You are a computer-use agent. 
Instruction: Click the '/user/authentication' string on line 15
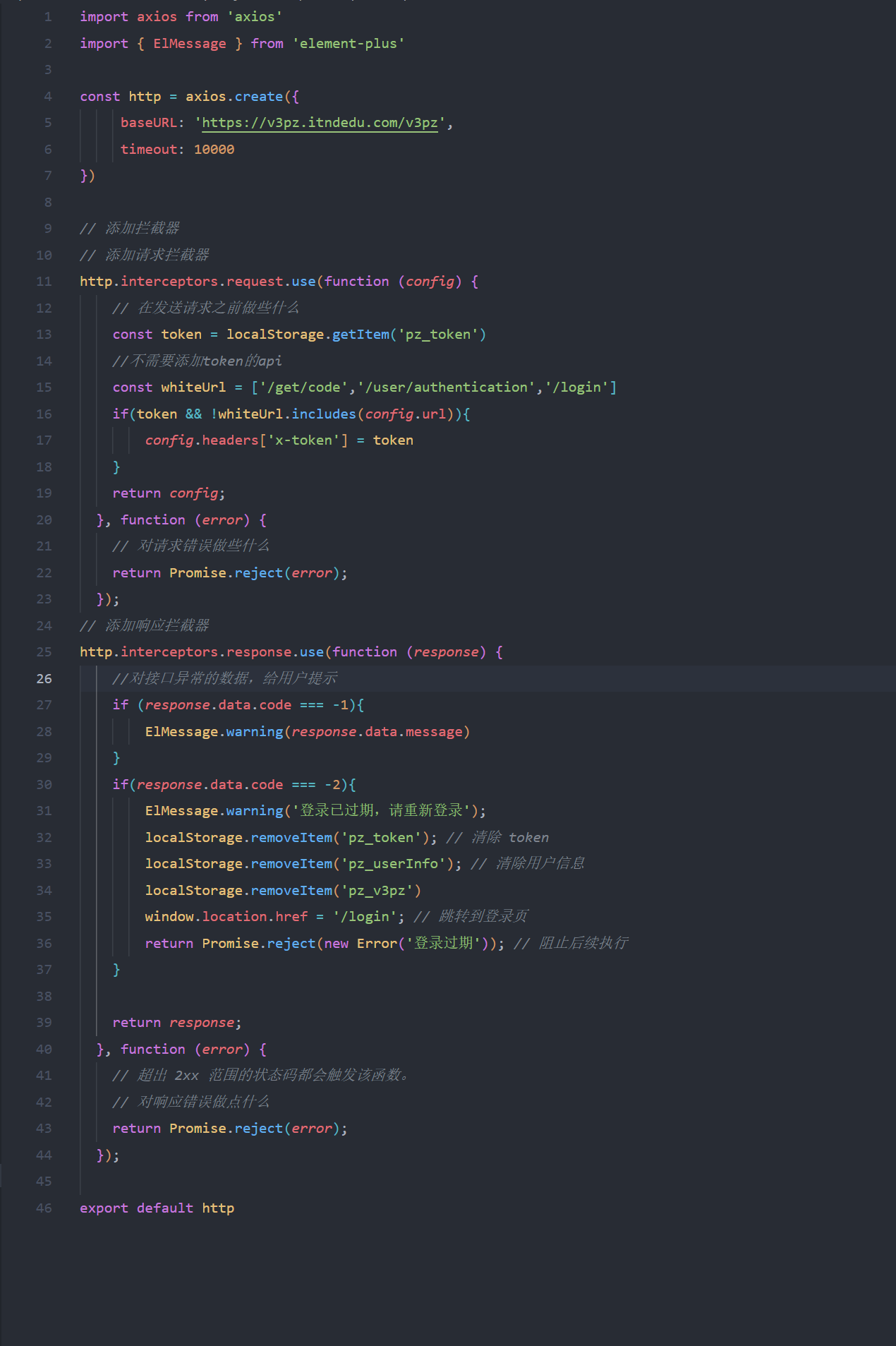click(447, 387)
